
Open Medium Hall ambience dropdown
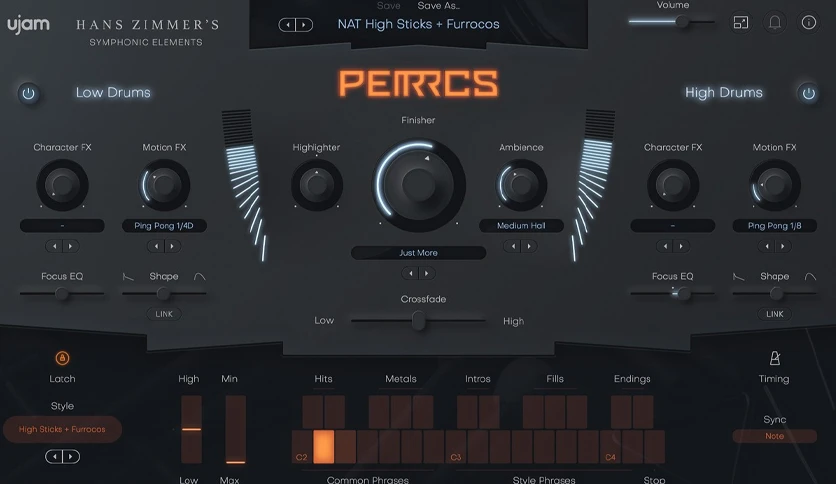coord(521,225)
